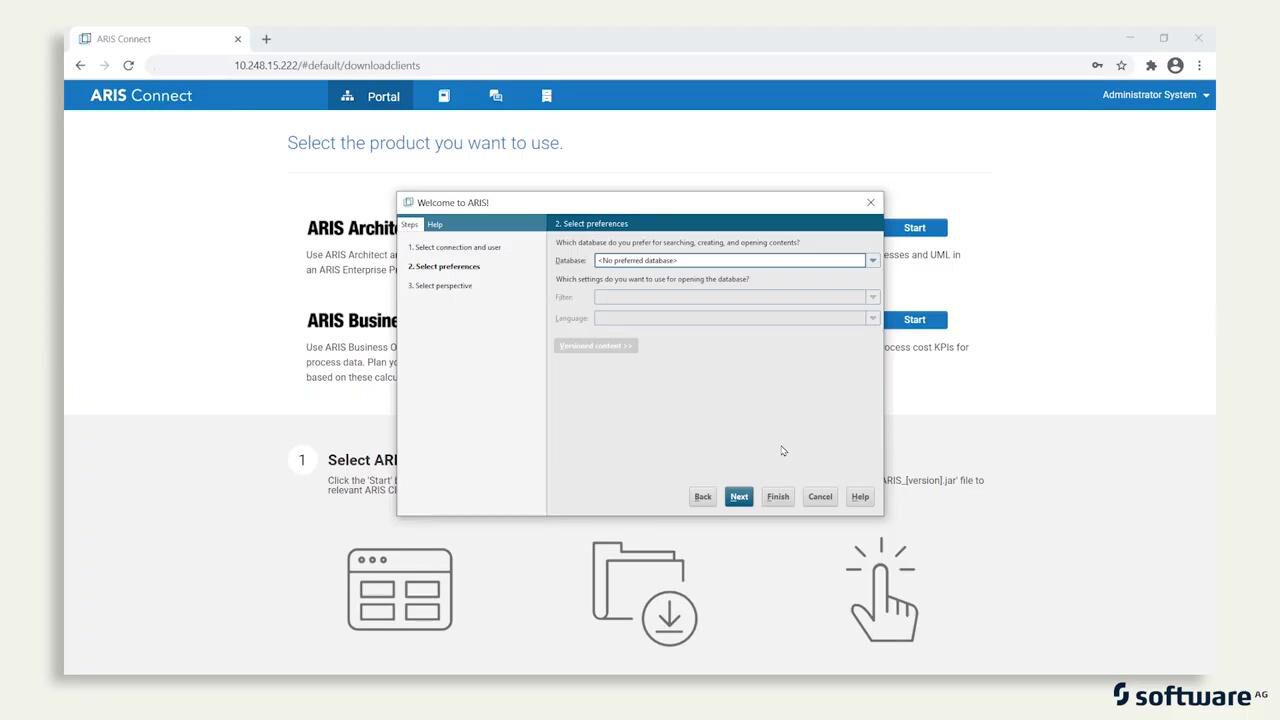Switch to the Help tab in wizard
This screenshot has width=1280, height=720.
[x=435, y=224]
